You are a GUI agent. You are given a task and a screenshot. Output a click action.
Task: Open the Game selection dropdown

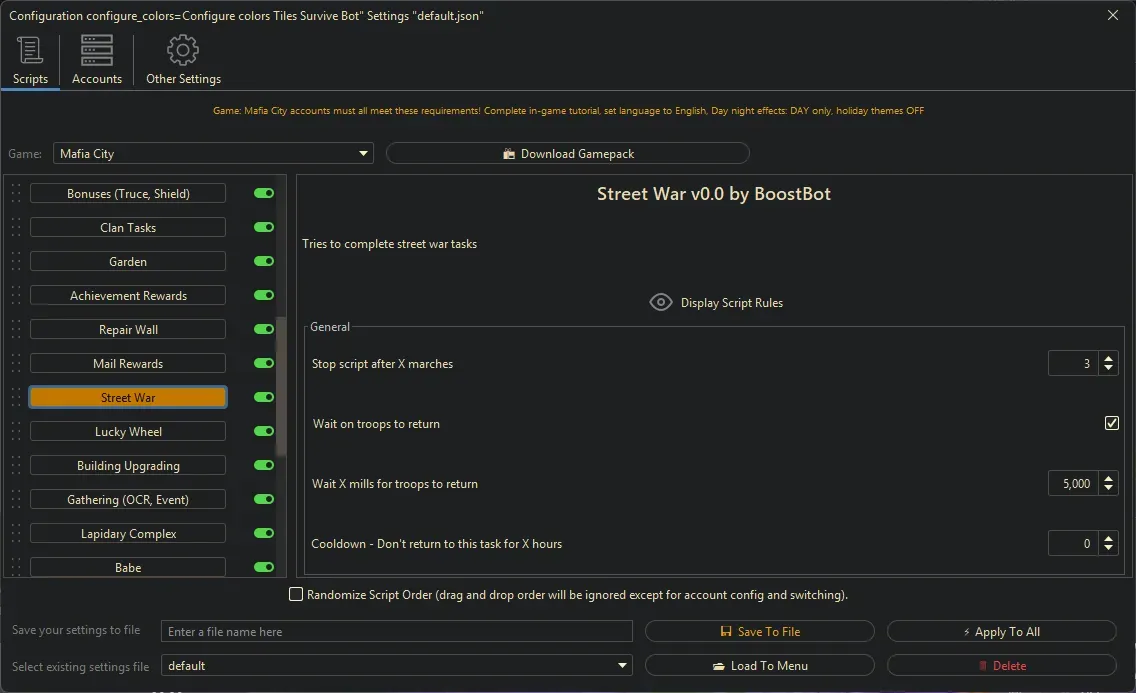click(x=213, y=154)
